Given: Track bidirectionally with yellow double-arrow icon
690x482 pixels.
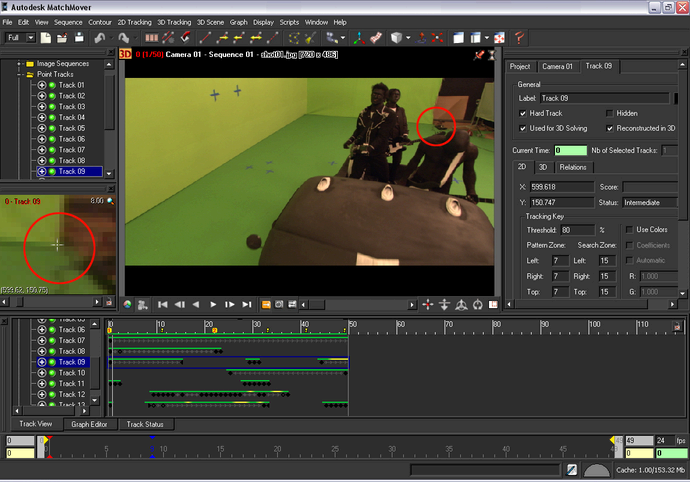Looking at the screenshot, I should [256, 38].
